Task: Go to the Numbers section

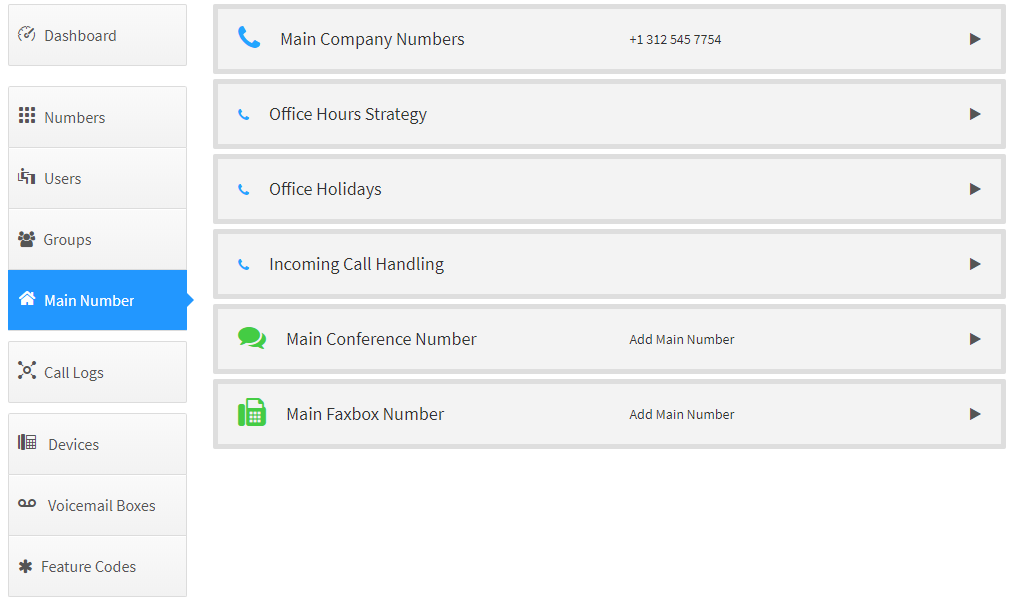Action: coord(97,117)
